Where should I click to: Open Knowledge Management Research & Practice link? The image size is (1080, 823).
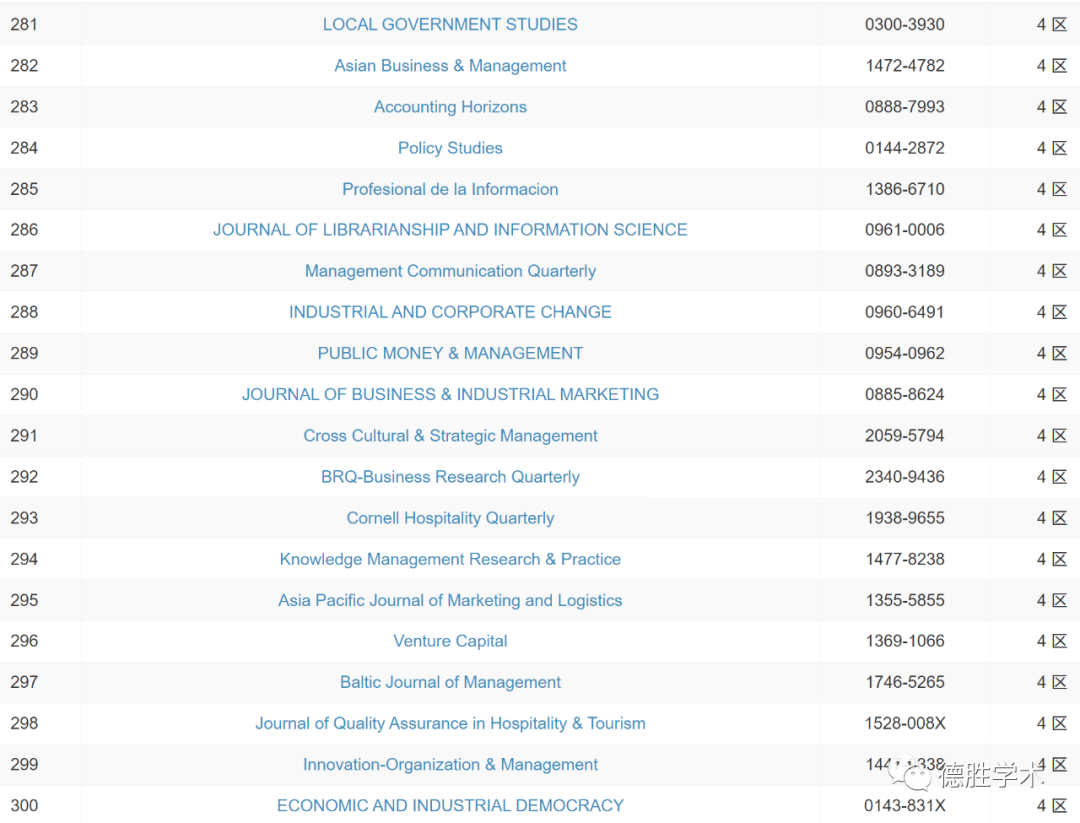(450, 559)
